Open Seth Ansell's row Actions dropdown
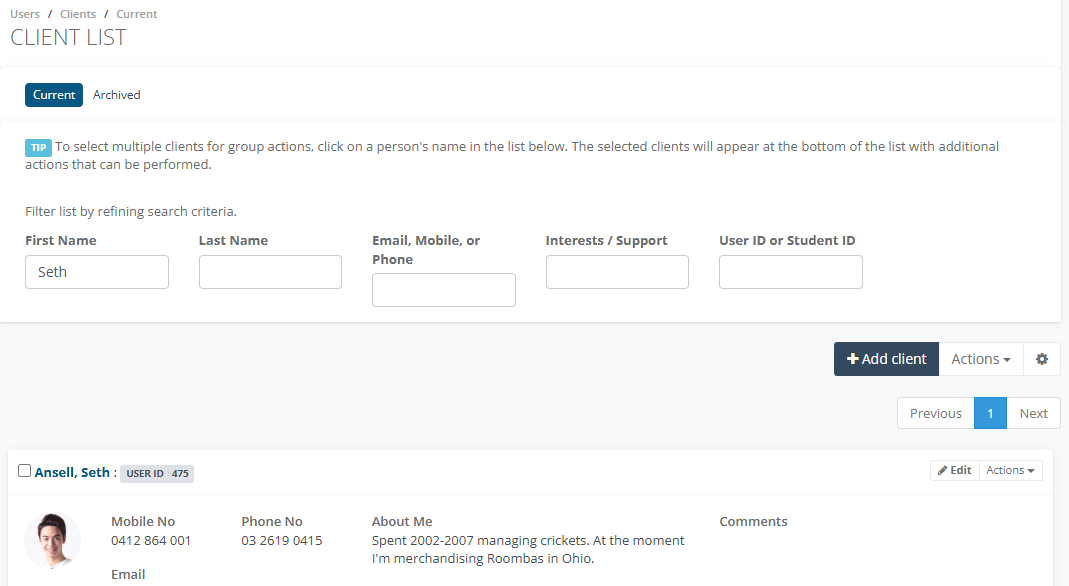Viewport: 1069px width, 586px height. pos(1010,470)
